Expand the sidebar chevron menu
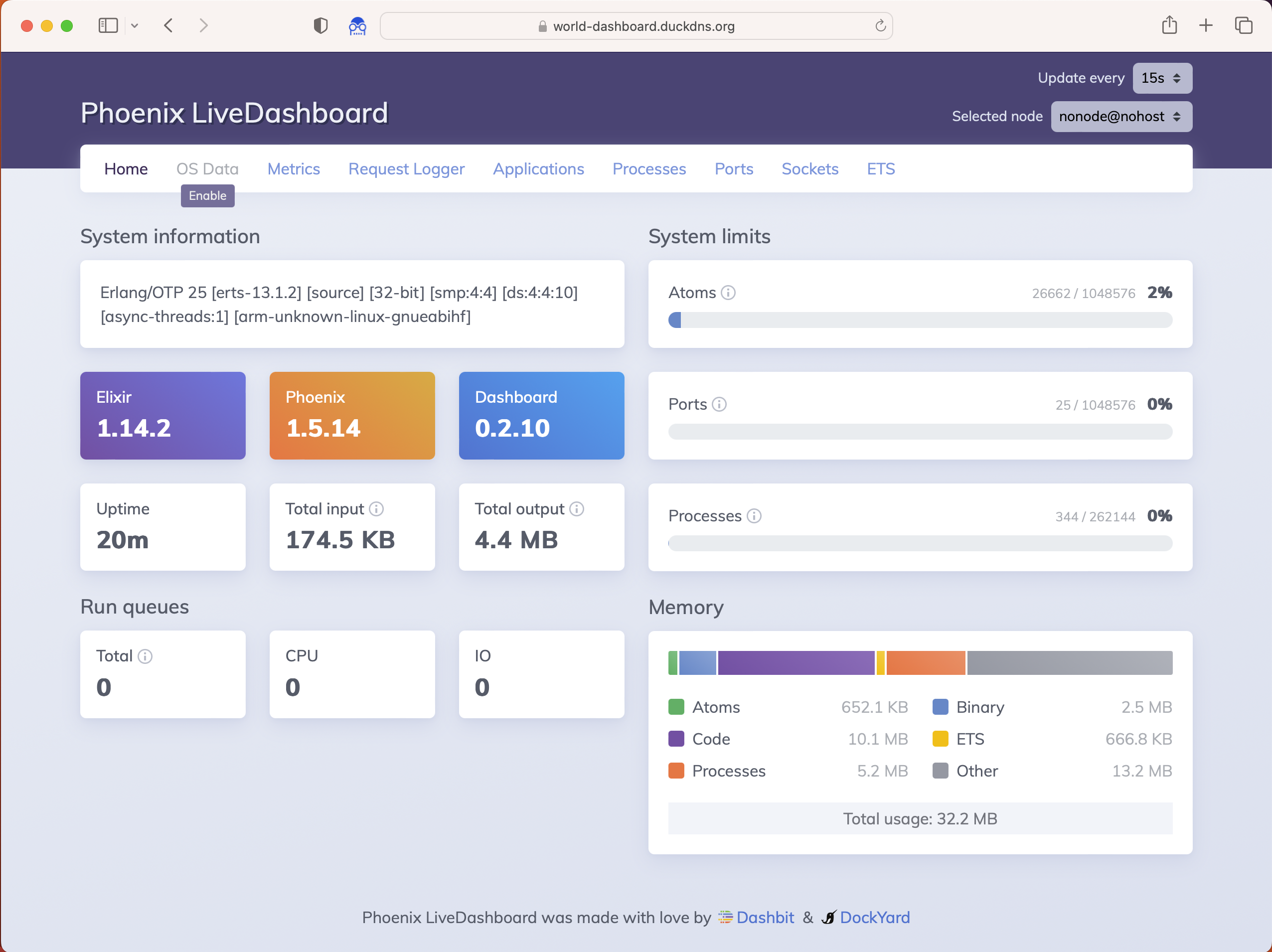This screenshot has width=1272, height=952. tap(135, 26)
